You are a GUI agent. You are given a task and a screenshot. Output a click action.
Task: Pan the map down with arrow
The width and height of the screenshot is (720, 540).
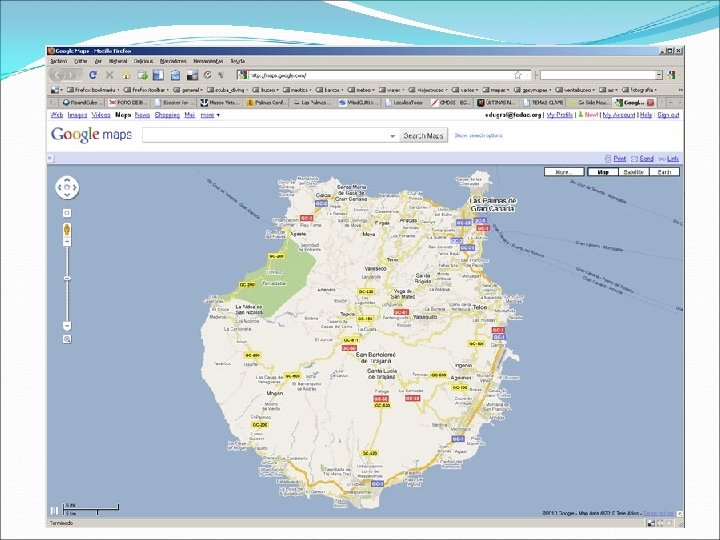point(68,195)
